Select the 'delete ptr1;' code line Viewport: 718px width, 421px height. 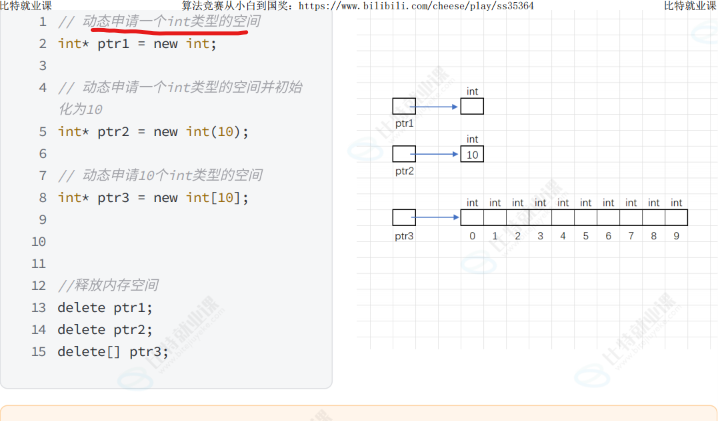click(x=105, y=307)
